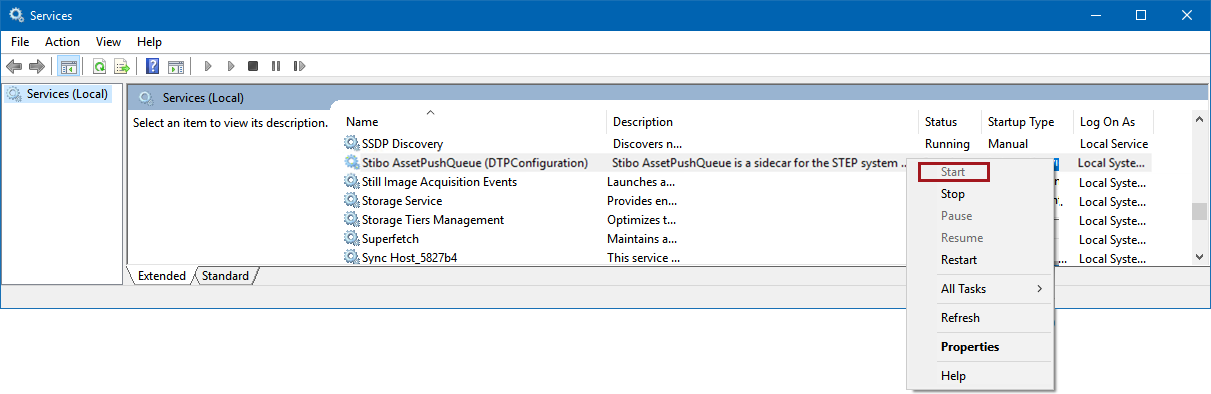Screen dimensions: 1211x394
Task: Open the Action menu
Action: tap(62, 42)
